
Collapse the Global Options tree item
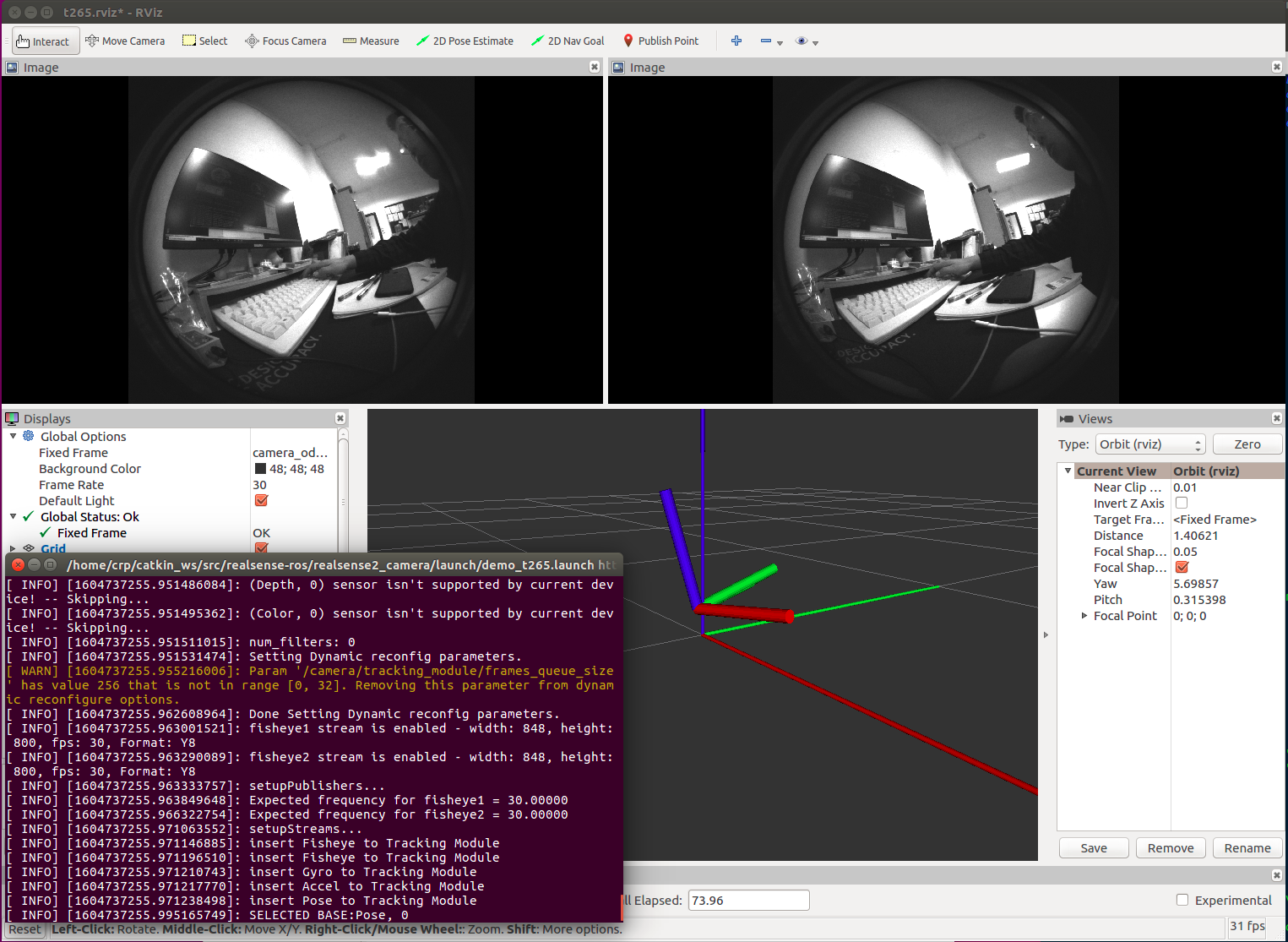(x=13, y=436)
